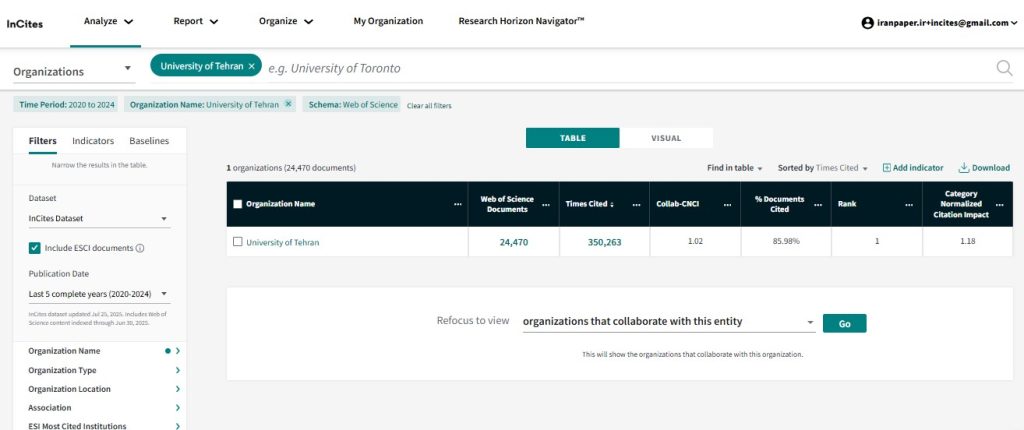Remove the Organization Name filter tag

288,104
